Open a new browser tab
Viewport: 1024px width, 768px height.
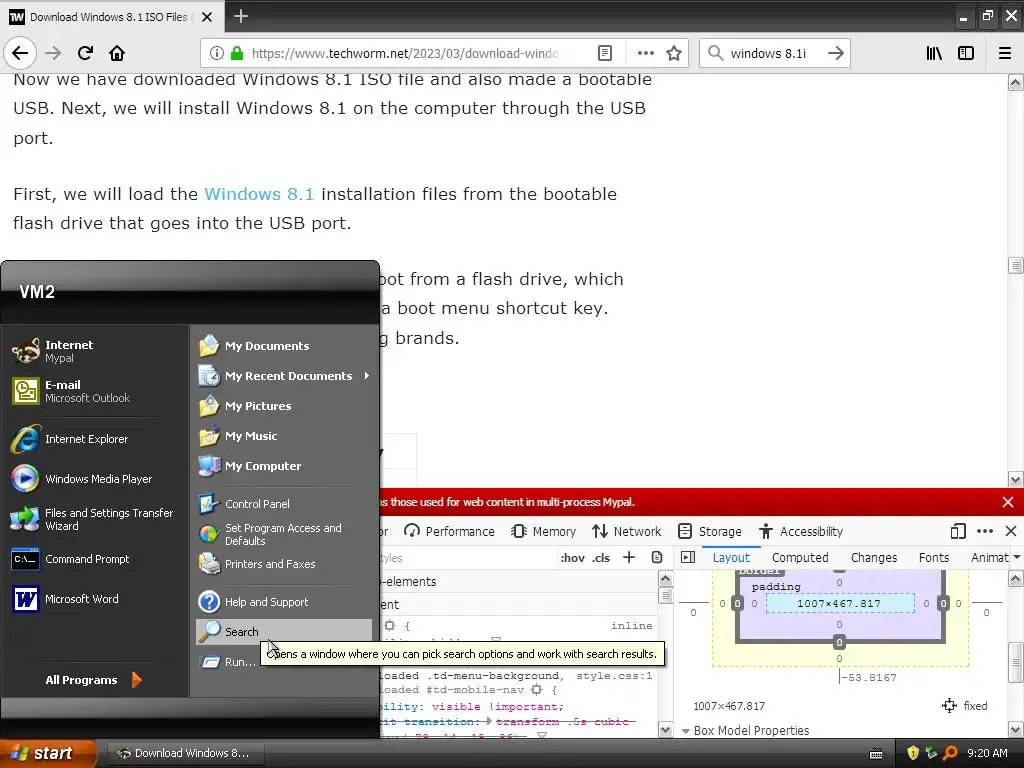click(x=241, y=16)
